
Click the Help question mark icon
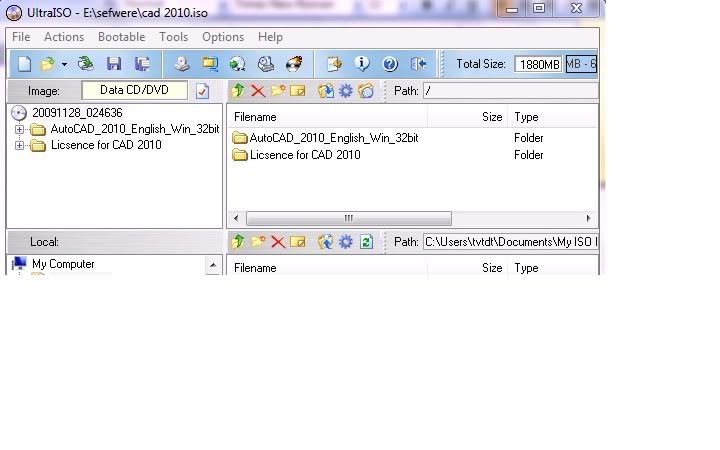point(390,64)
